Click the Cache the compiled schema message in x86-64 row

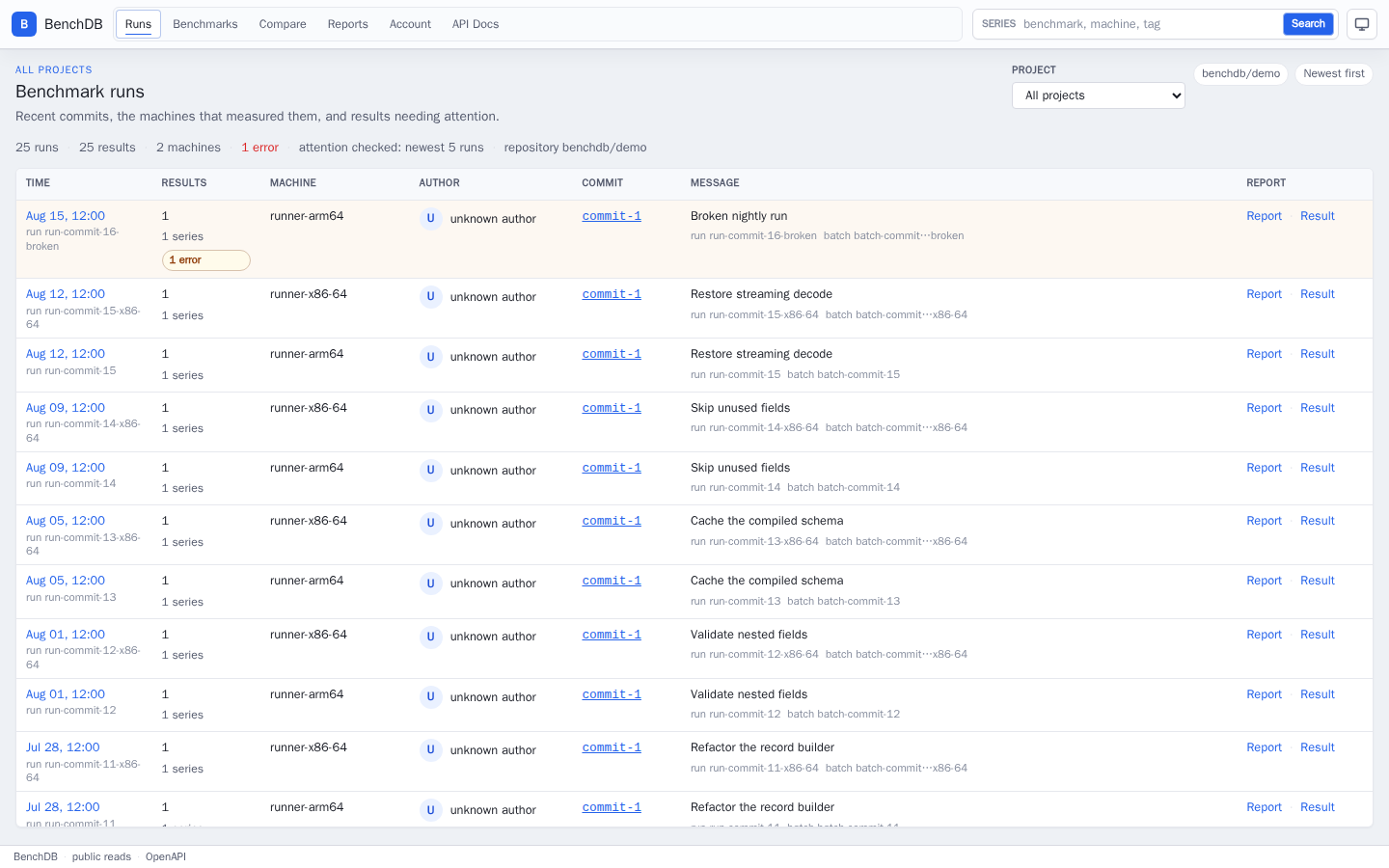coord(767,521)
